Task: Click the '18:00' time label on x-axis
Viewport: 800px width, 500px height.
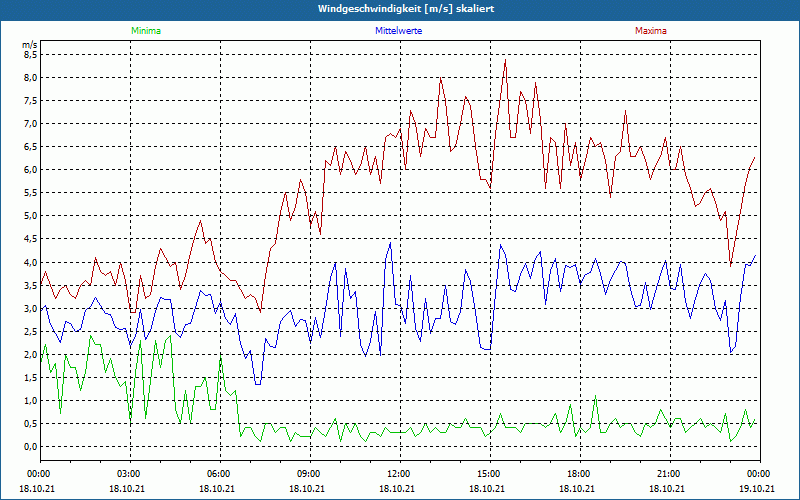Action: point(581,474)
